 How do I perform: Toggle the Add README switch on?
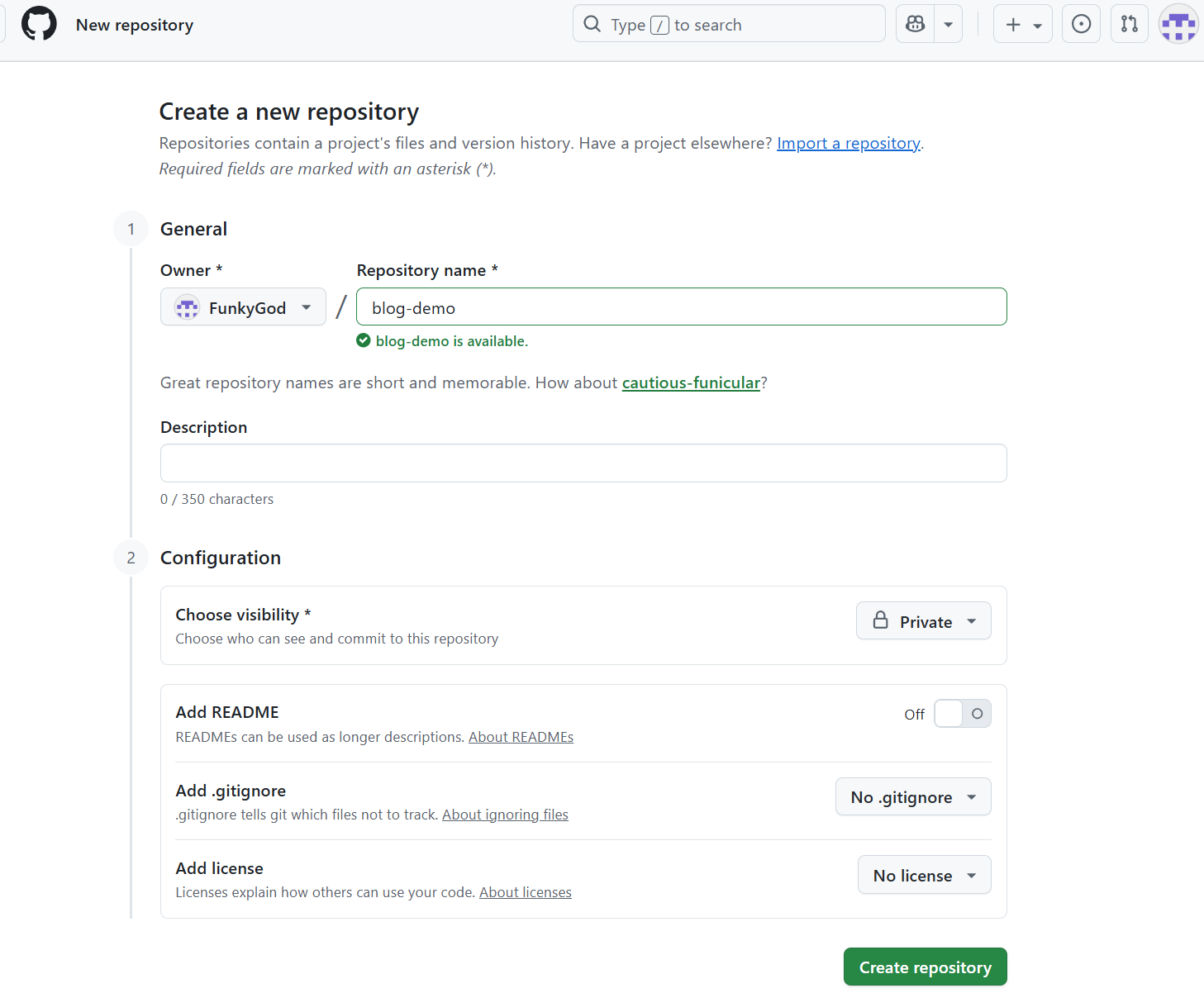coord(962,714)
